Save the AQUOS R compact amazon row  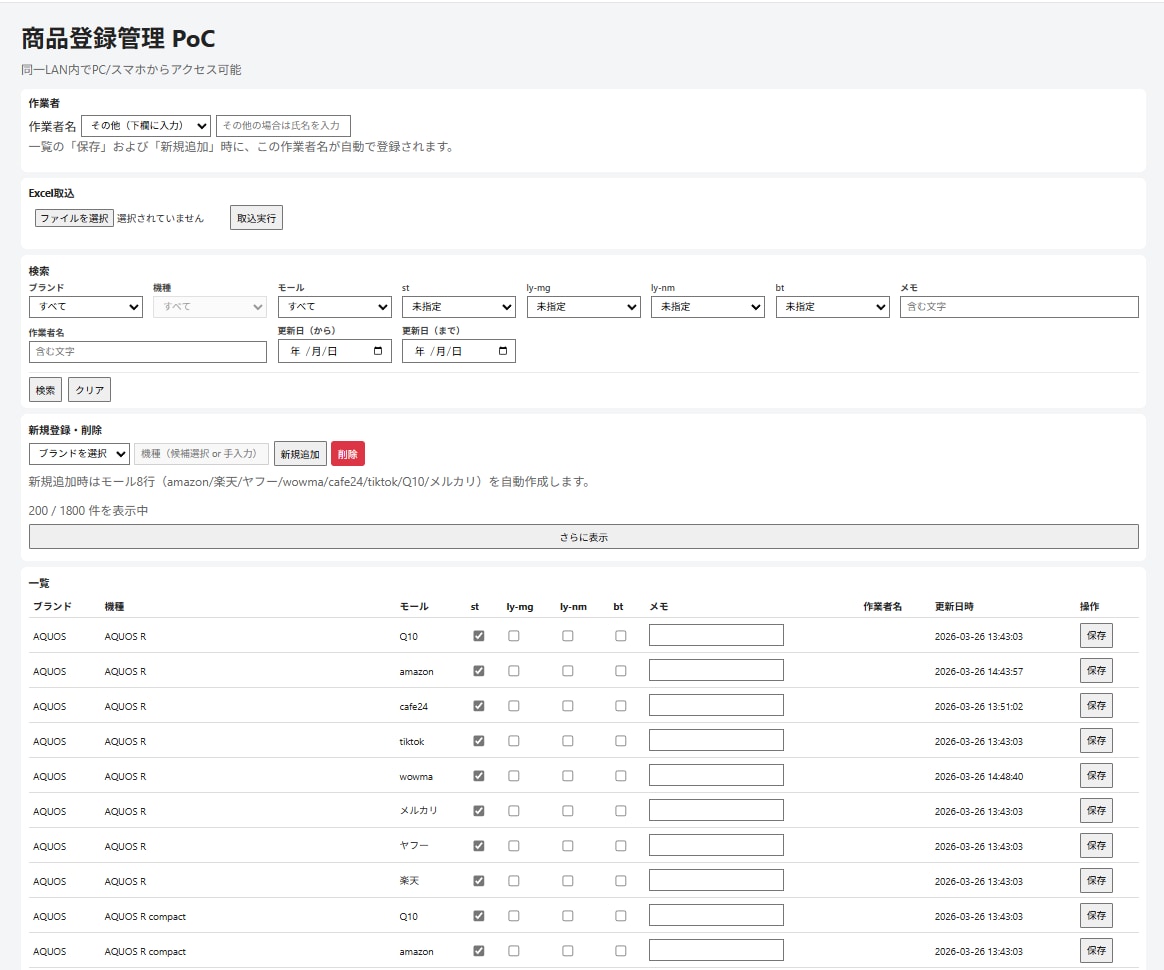tap(1096, 950)
